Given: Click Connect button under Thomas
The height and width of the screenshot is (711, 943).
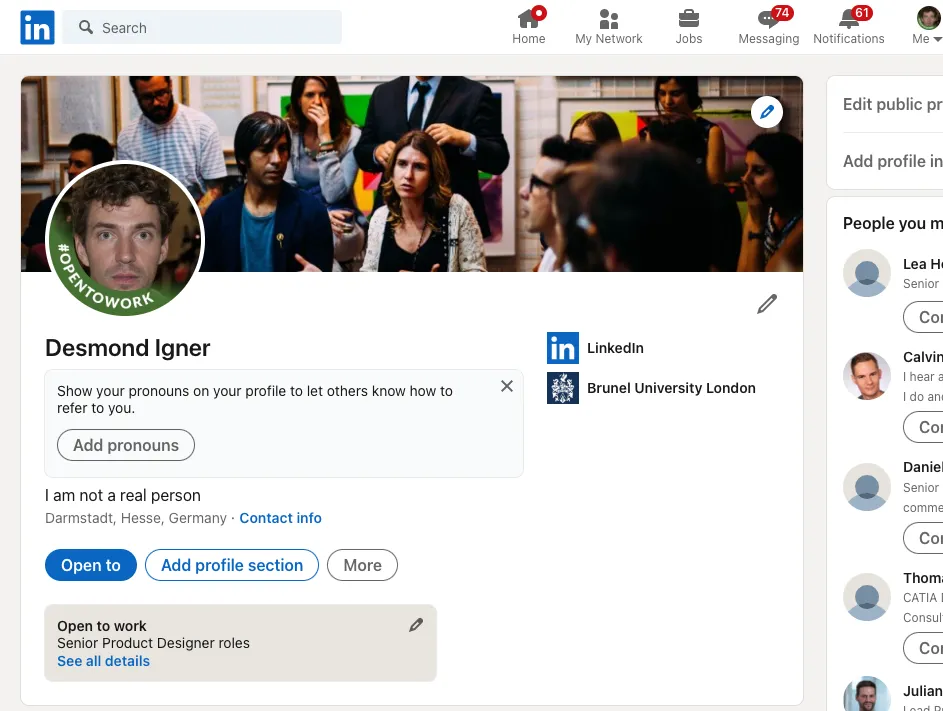Looking at the screenshot, I should pos(923,648).
